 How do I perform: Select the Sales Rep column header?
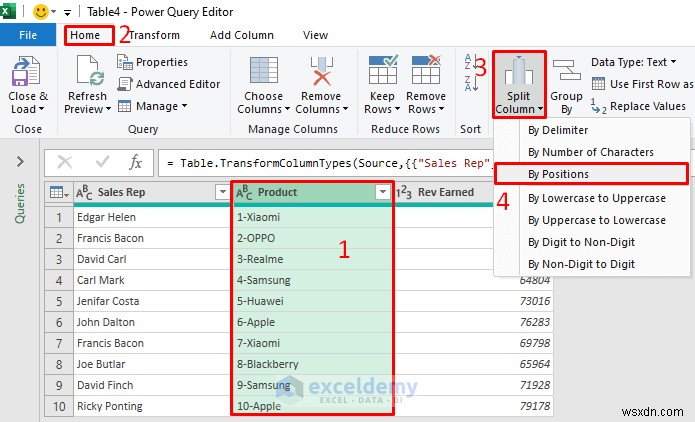(x=152, y=192)
